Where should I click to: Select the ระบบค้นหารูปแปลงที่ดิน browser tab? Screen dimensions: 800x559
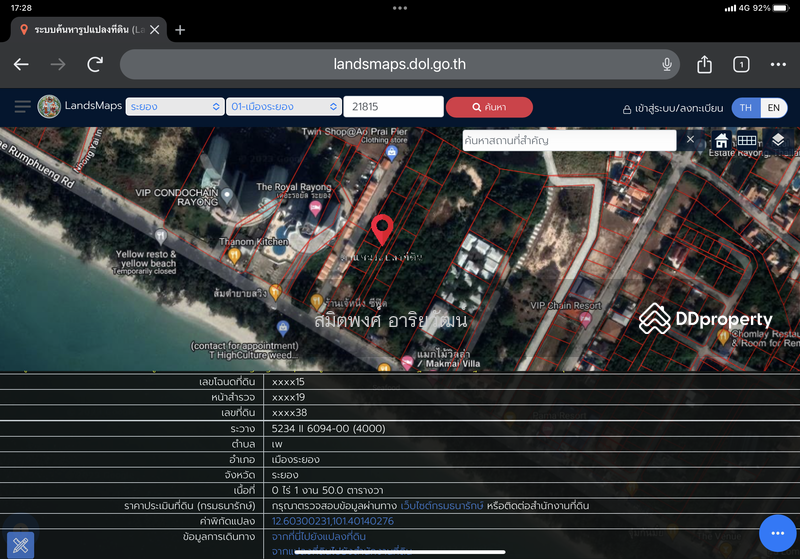(82, 30)
